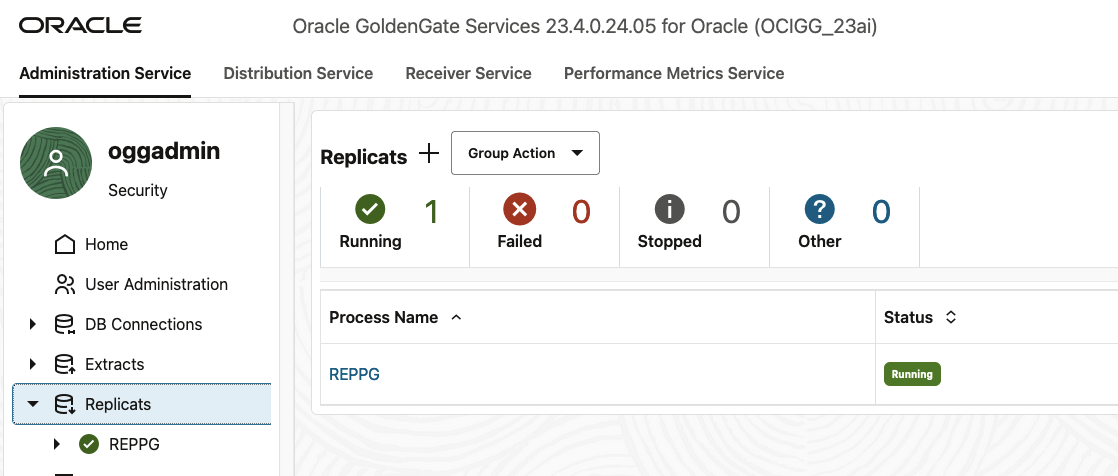Expand the DB Connections tree node
The width and height of the screenshot is (1118, 476).
click(x=33, y=324)
